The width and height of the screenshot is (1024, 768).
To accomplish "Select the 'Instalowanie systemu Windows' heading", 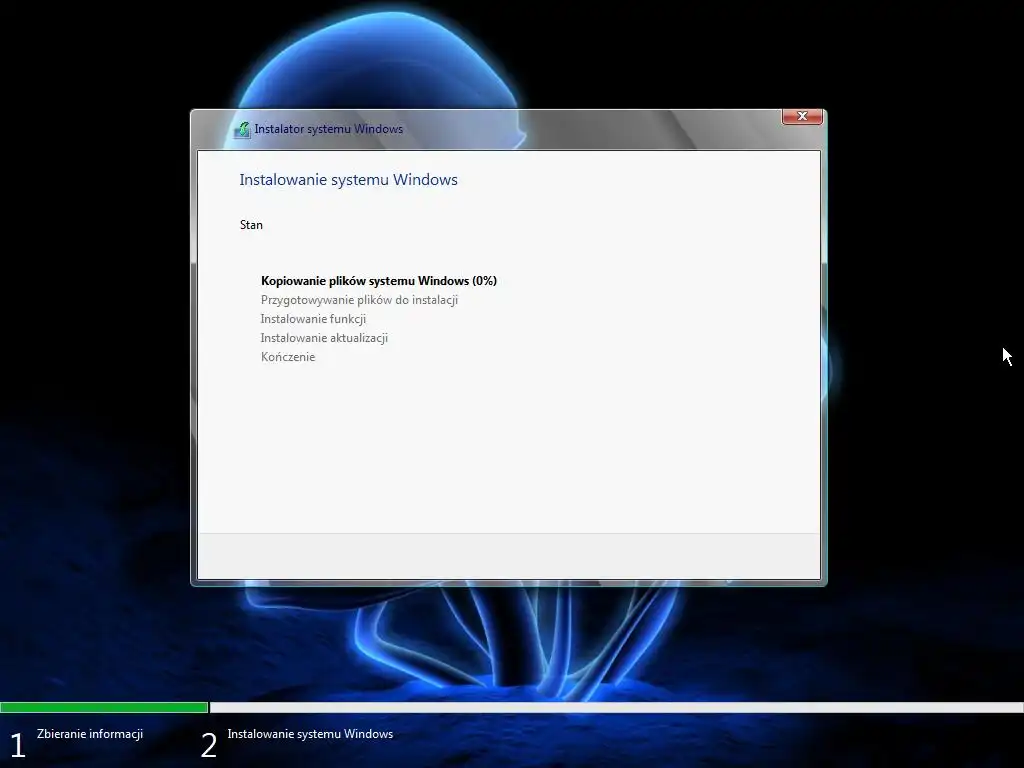I will point(348,180).
